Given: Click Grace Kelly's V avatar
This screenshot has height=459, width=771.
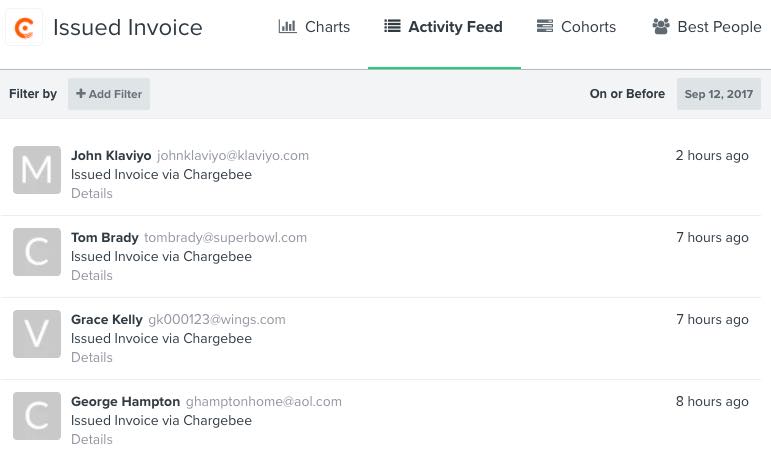Looking at the screenshot, I should pyautogui.click(x=37, y=334).
